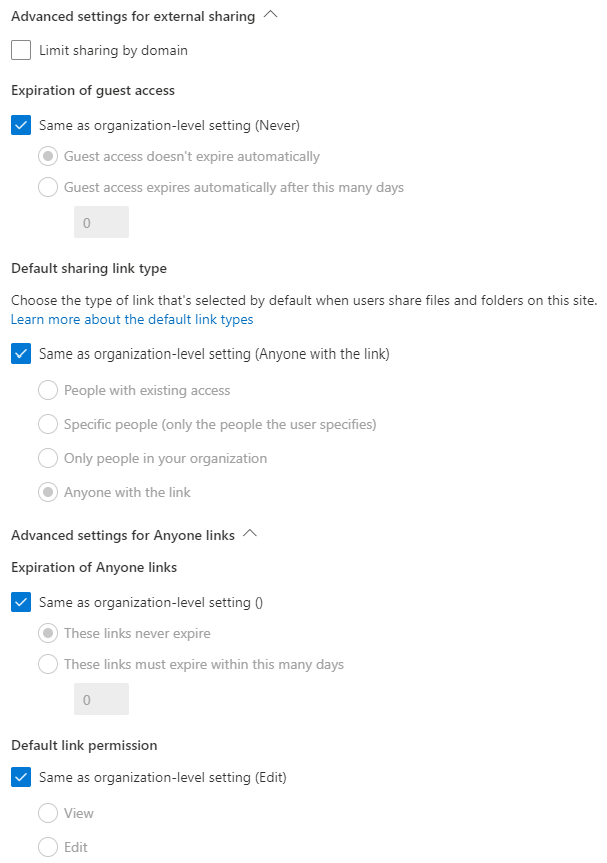Uncheck organization-level setting (Edit) checkbox

tap(21, 777)
